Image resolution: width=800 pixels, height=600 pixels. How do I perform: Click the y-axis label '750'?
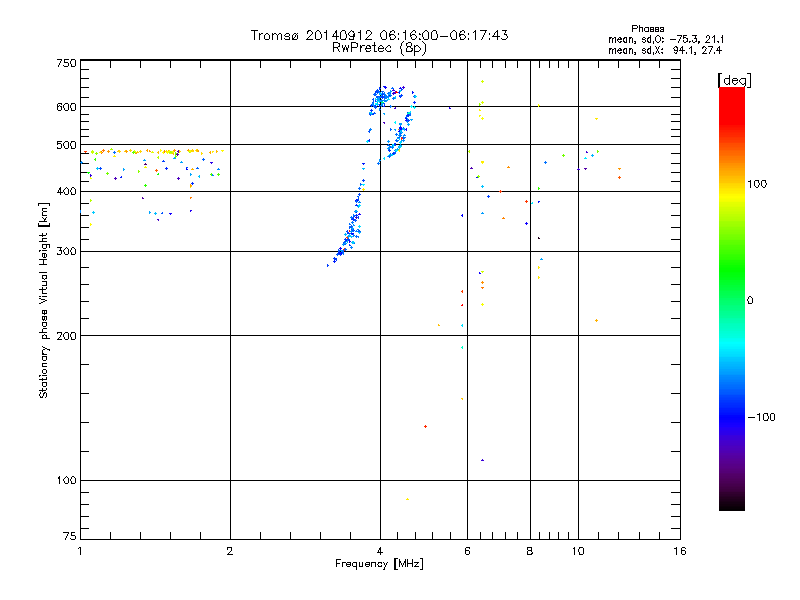[66, 63]
